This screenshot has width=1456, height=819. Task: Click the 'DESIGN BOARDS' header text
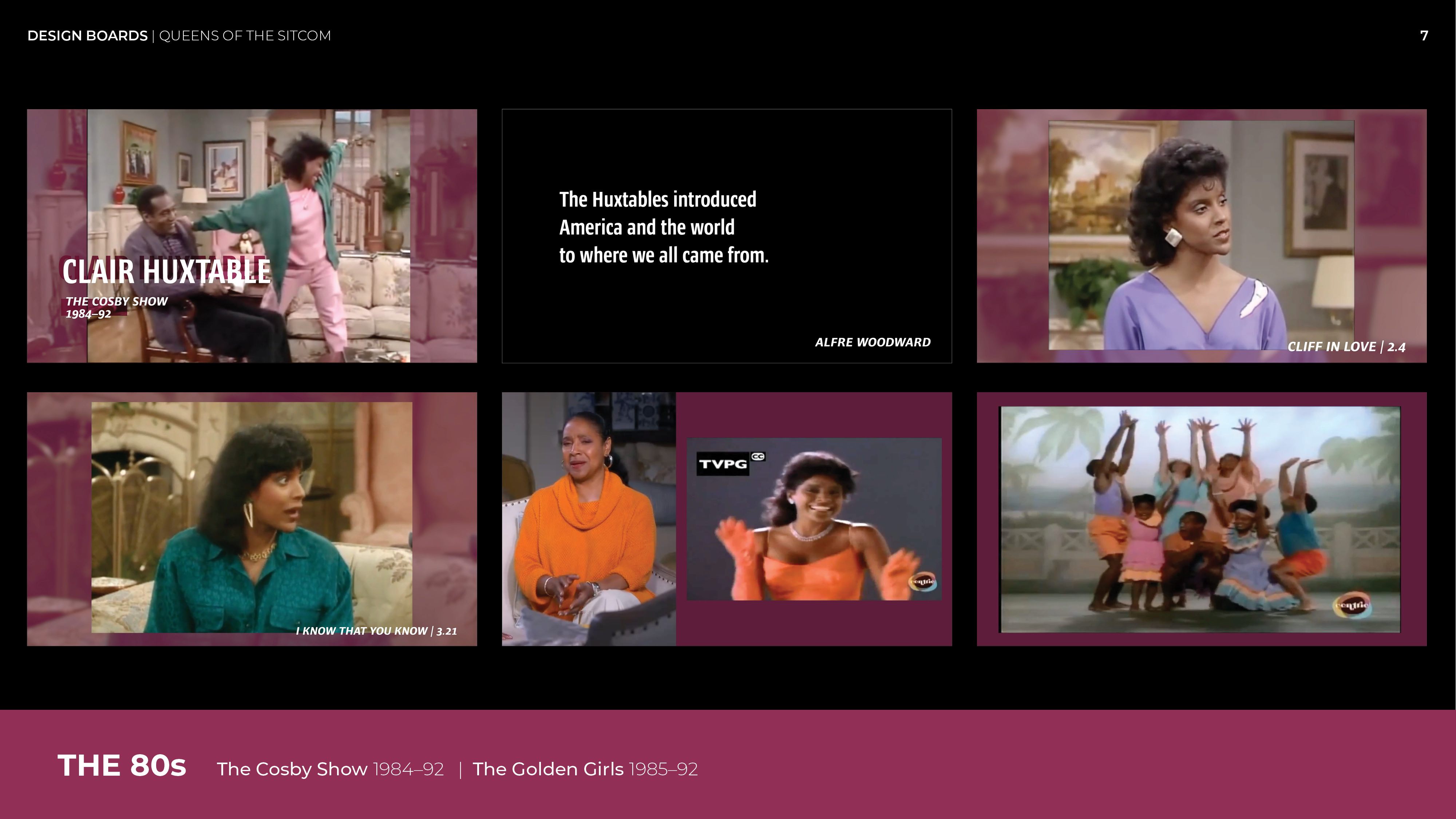click(x=87, y=36)
